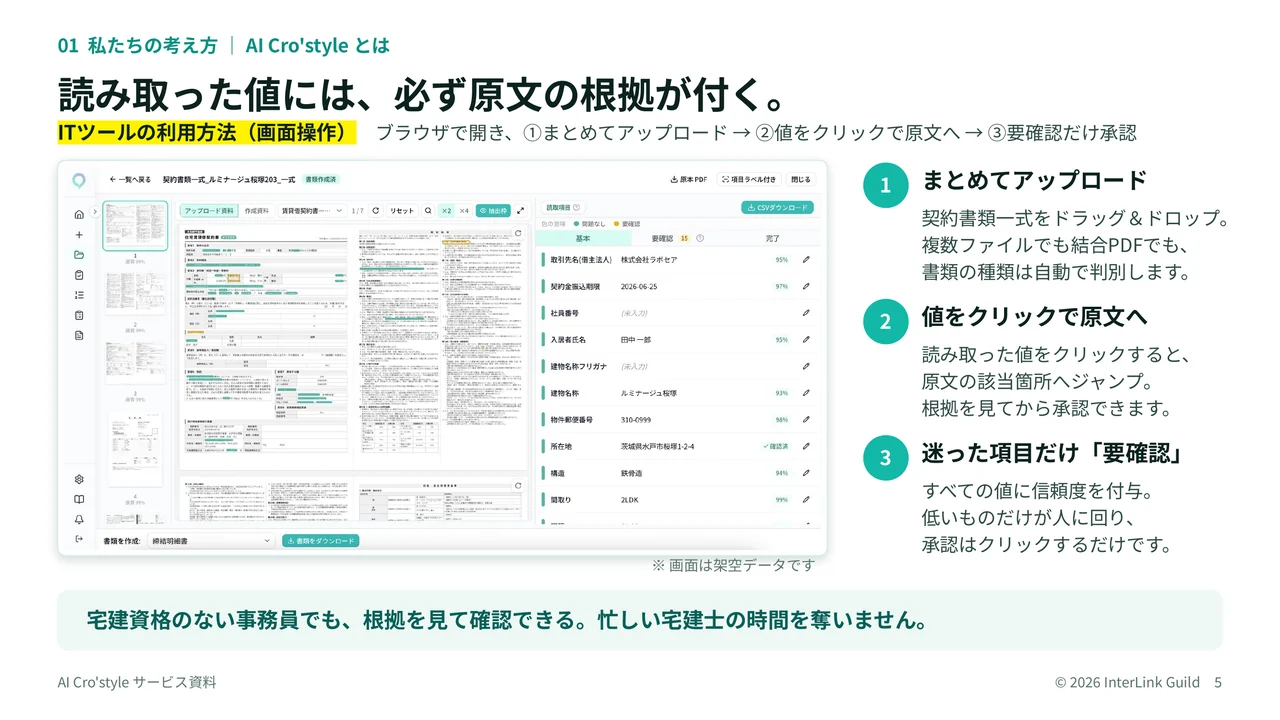Click pencil icon for 入居者氏名 row
Image resolution: width=1280 pixels, height=720 pixels.
point(806,340)
